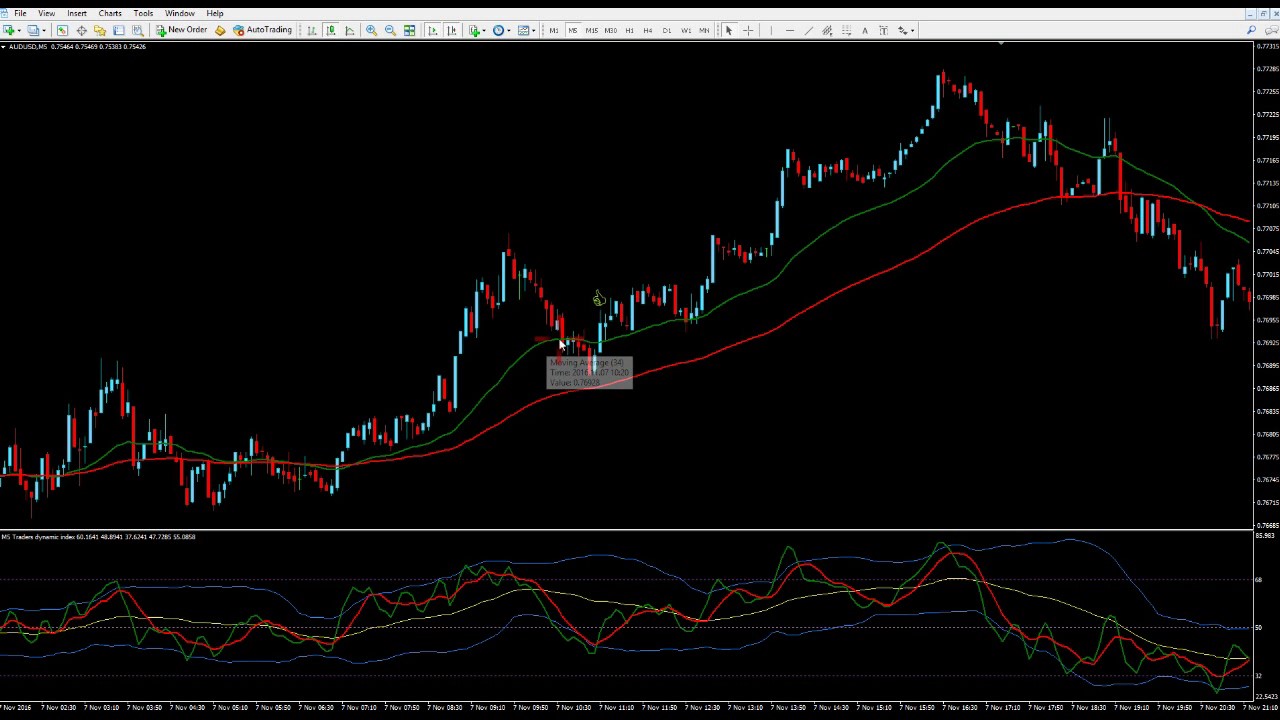Viewport: 1280px width, 720px height.
Task: Toggle Candlesticks chart mode
Action: coord(331,30)
